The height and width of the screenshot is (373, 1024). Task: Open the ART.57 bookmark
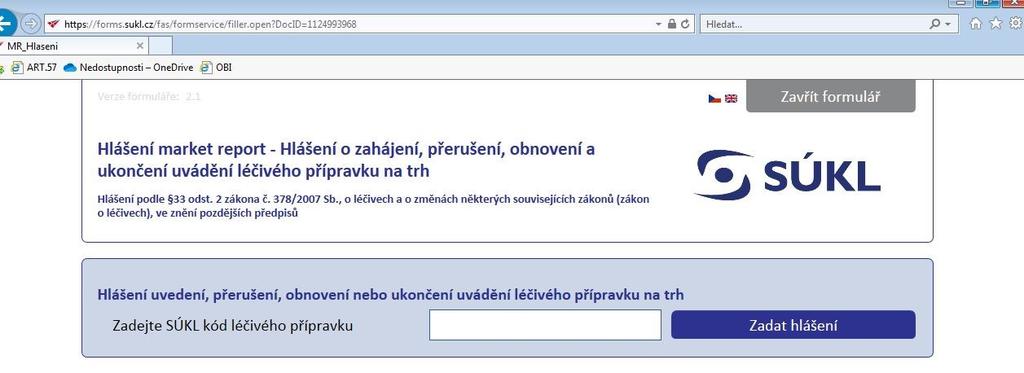coord(35,67)
